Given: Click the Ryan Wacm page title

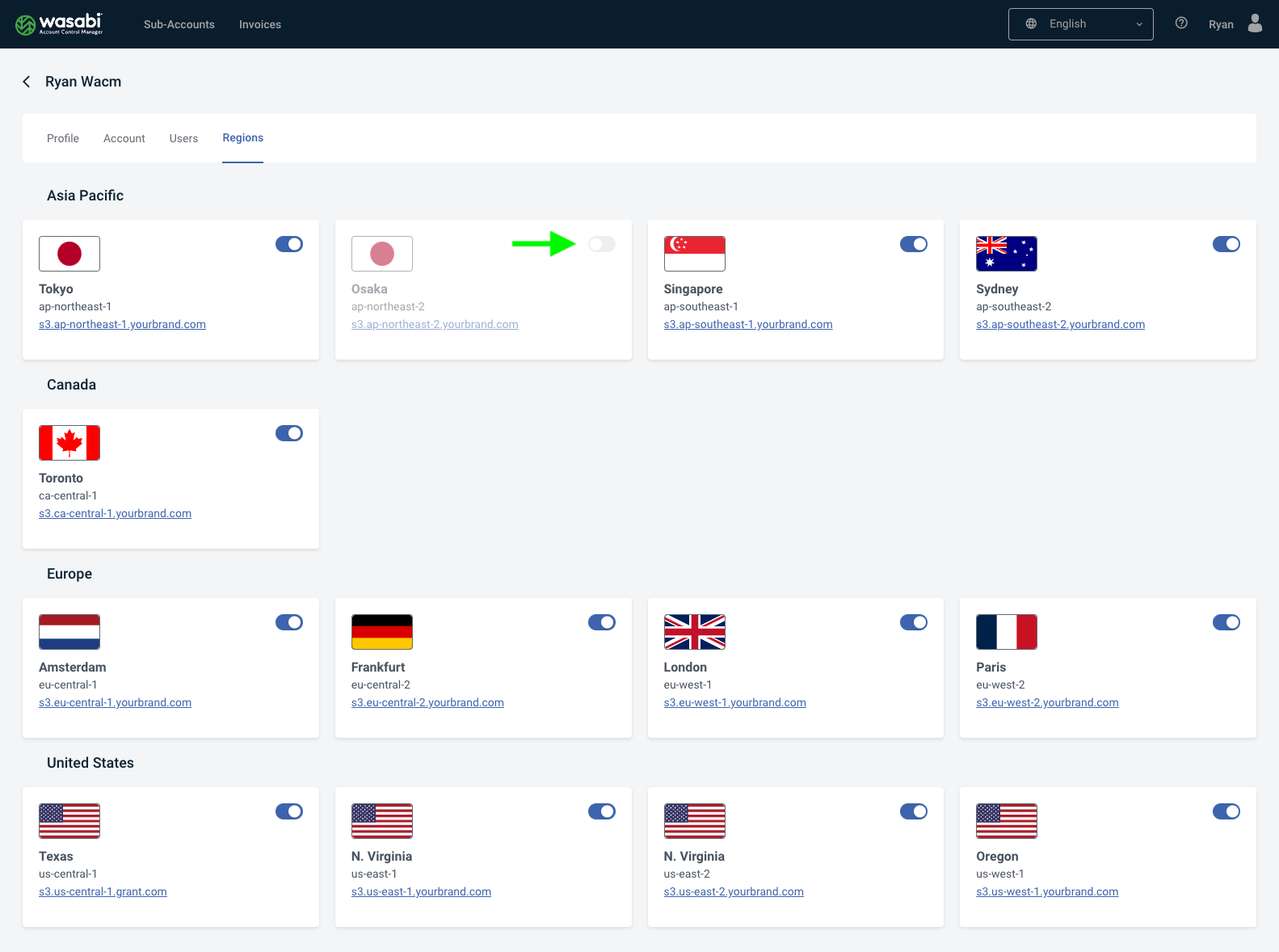Looking at the screenshot, I should pyautogui.click(x=83, y=82).
